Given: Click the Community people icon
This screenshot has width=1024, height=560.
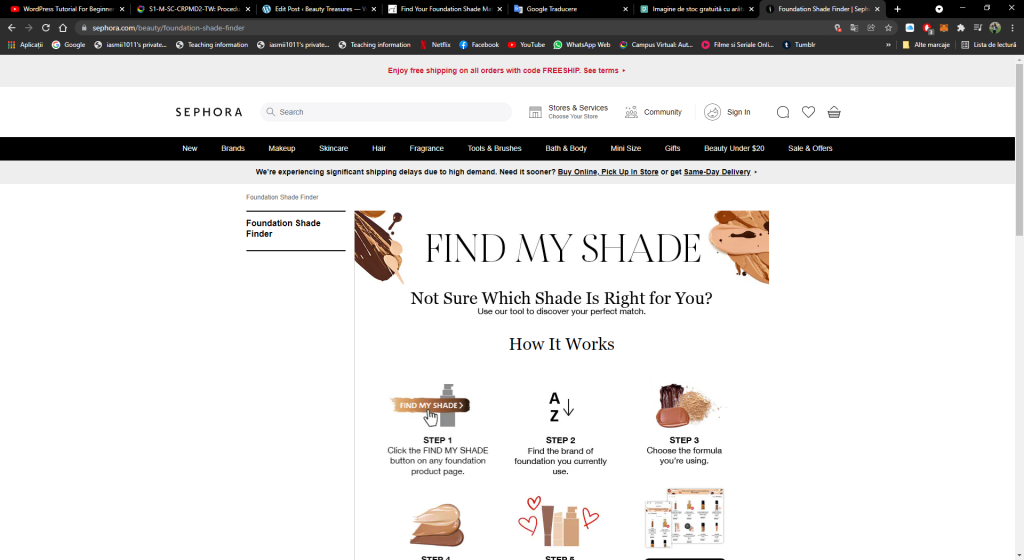Looking at the screenshot, I should click(631, 112).
